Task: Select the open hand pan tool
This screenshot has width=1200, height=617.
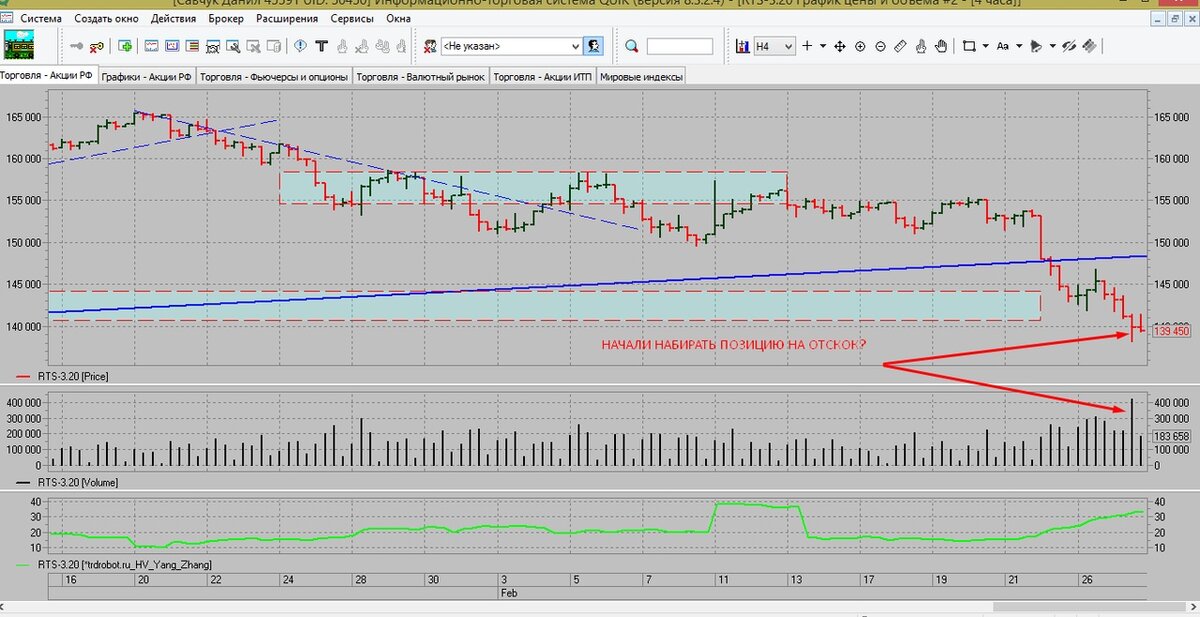Action: [941, 46]
